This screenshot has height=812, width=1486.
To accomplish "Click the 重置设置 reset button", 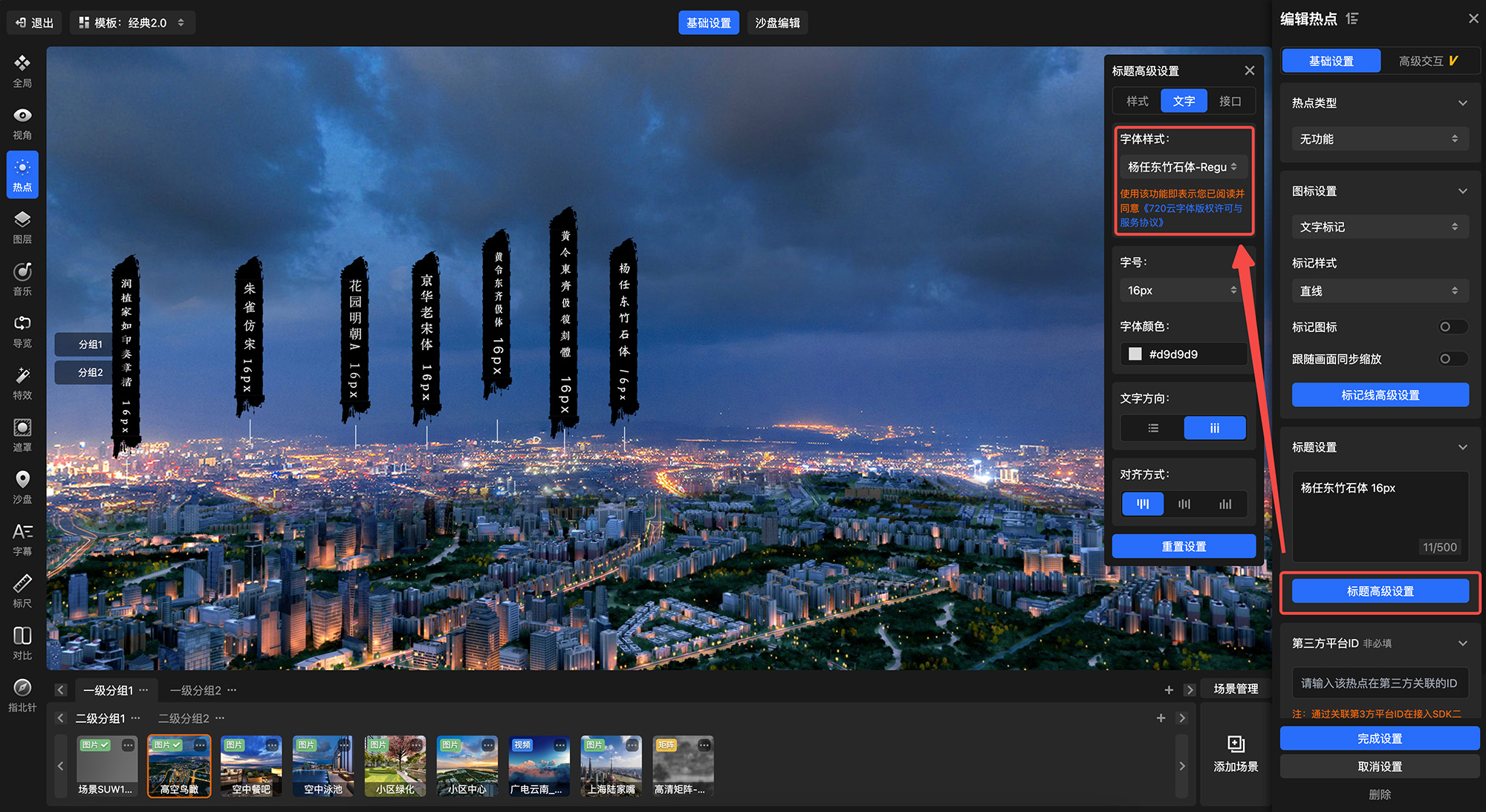I will tap(1184, 547).
